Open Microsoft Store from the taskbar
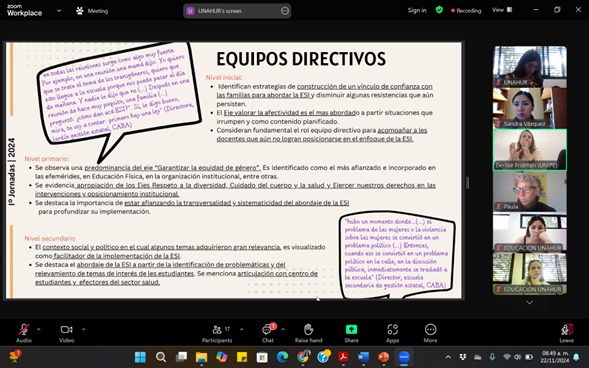The height and width of the screenshot is (368, 589). coord(262,357)
